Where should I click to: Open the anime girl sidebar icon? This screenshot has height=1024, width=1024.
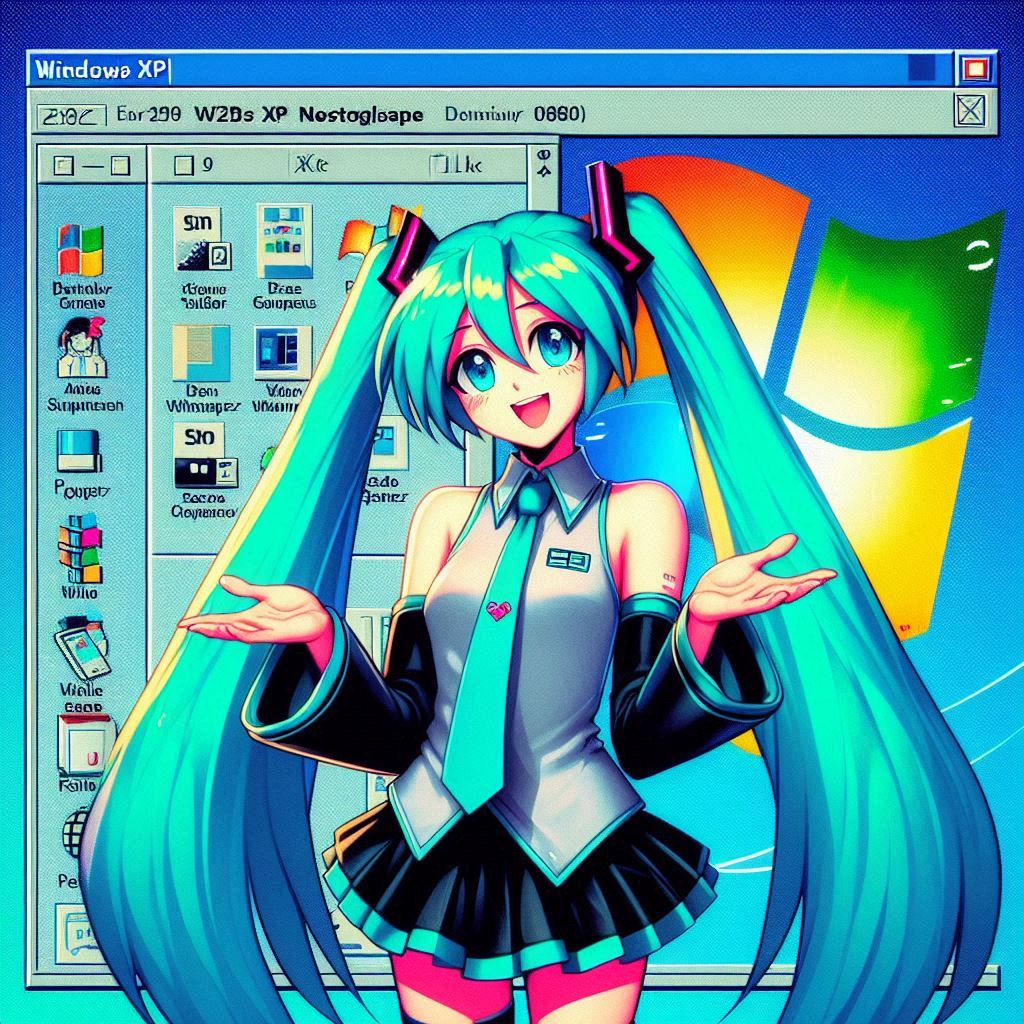[x=81, y=347]
